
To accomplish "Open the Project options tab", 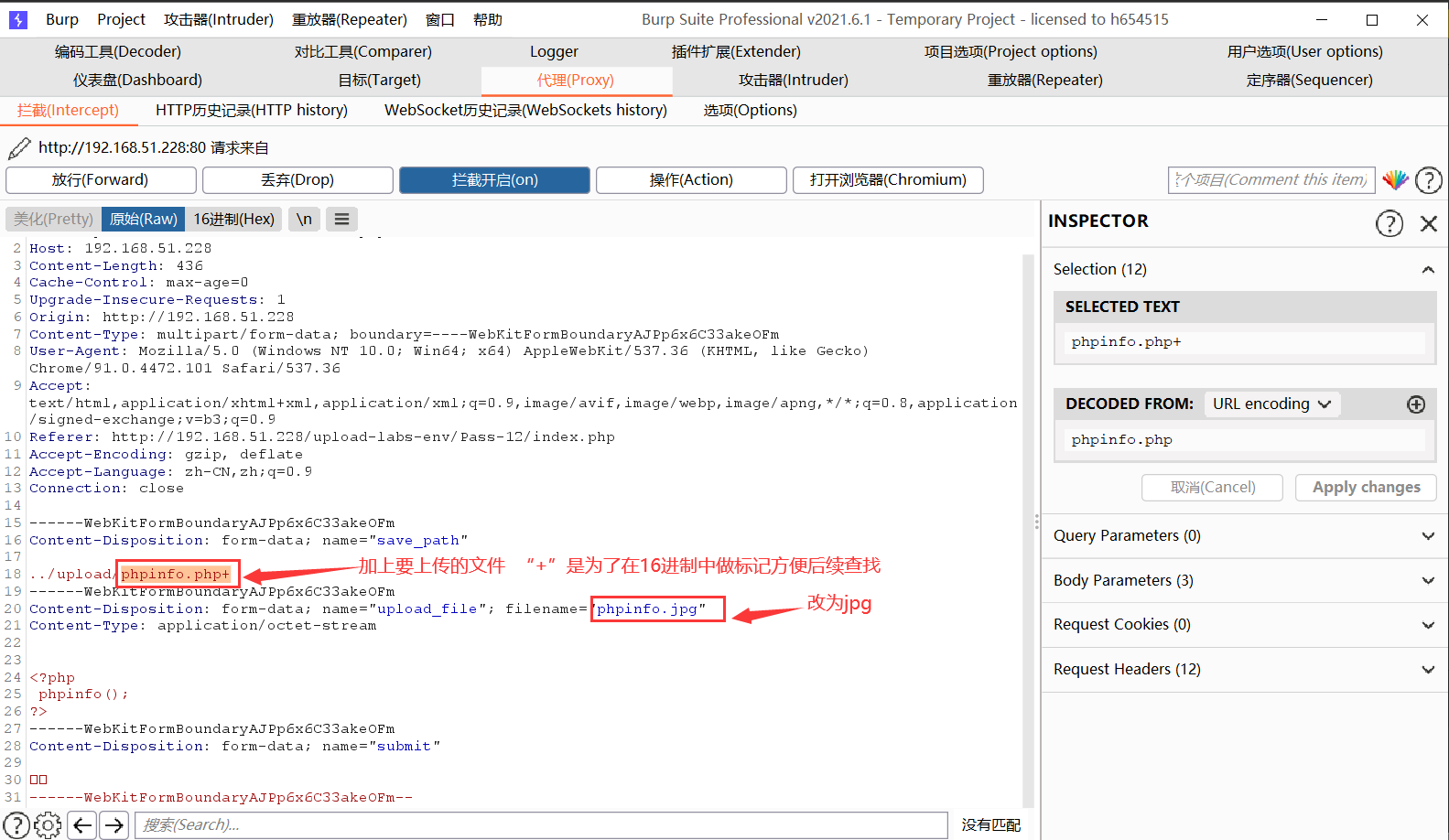I will (1011, 51).
